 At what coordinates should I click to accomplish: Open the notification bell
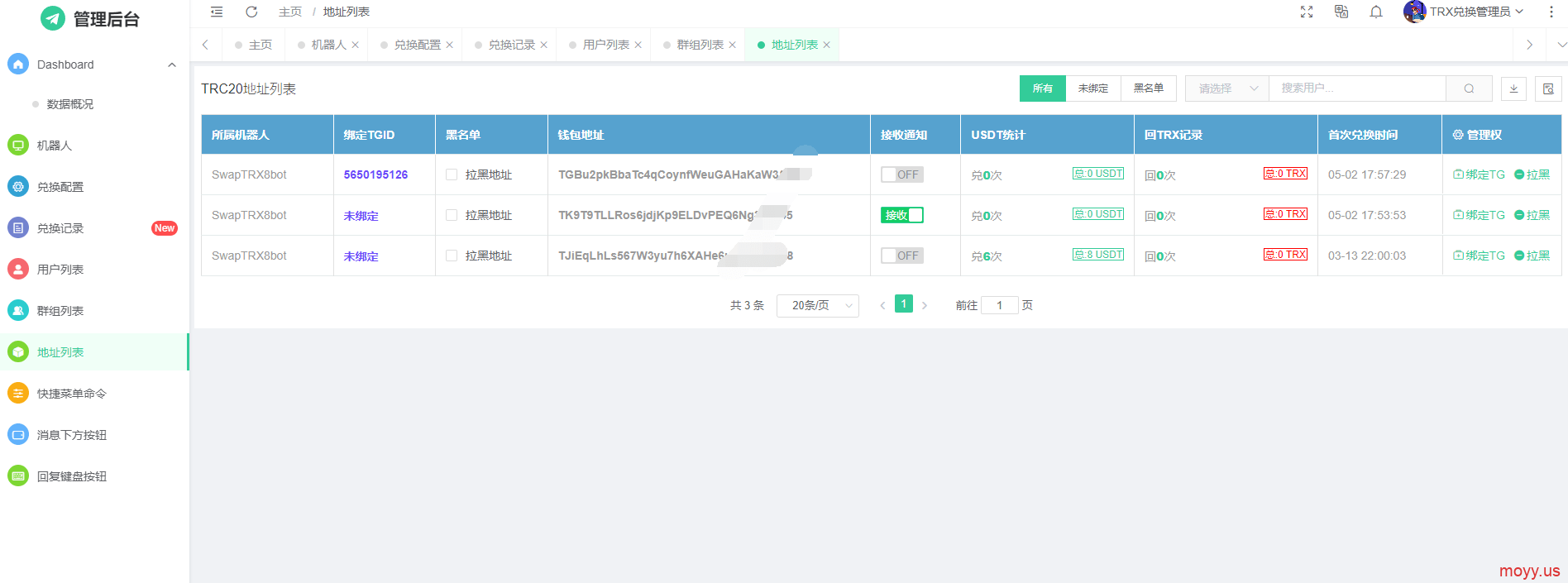[x=1376, y=12]
